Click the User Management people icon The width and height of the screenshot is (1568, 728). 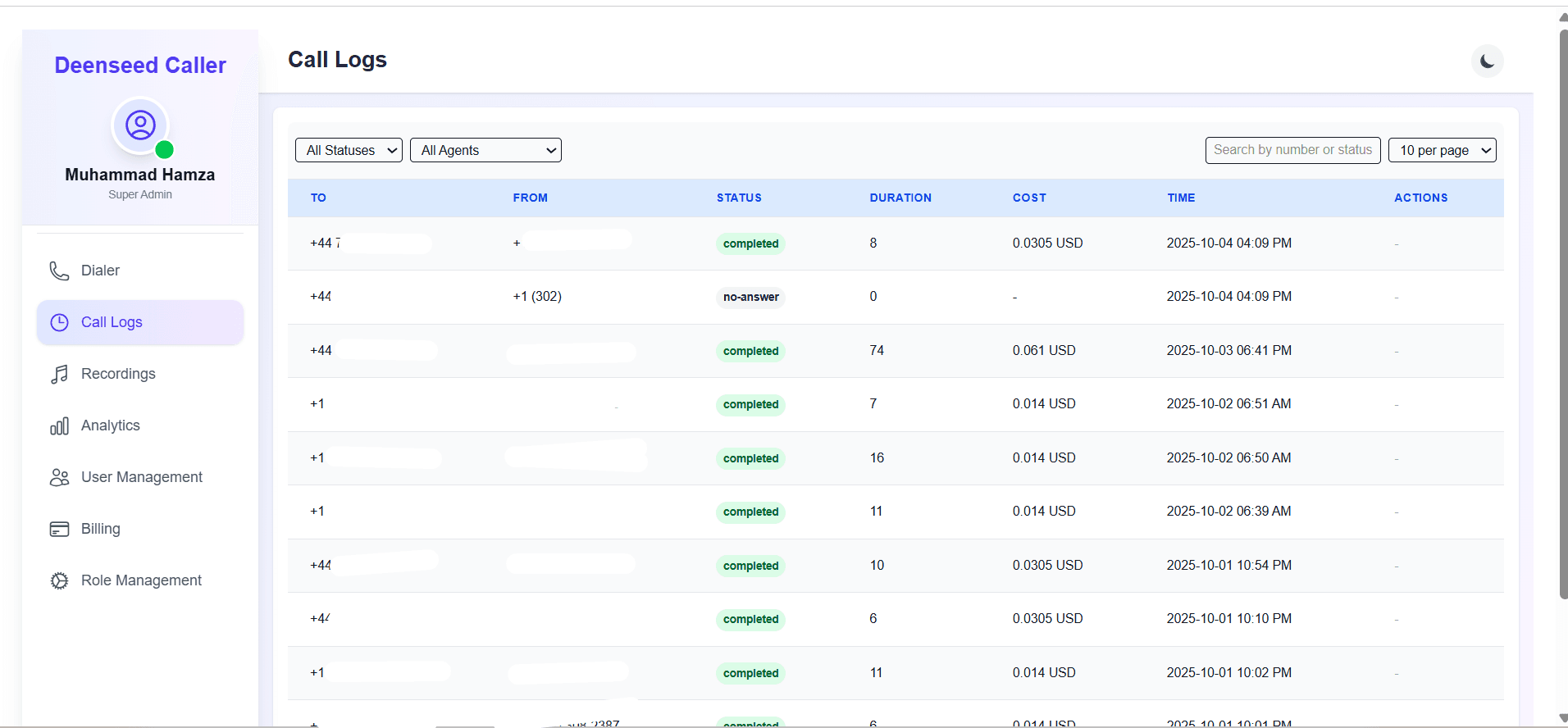point(59,477)
